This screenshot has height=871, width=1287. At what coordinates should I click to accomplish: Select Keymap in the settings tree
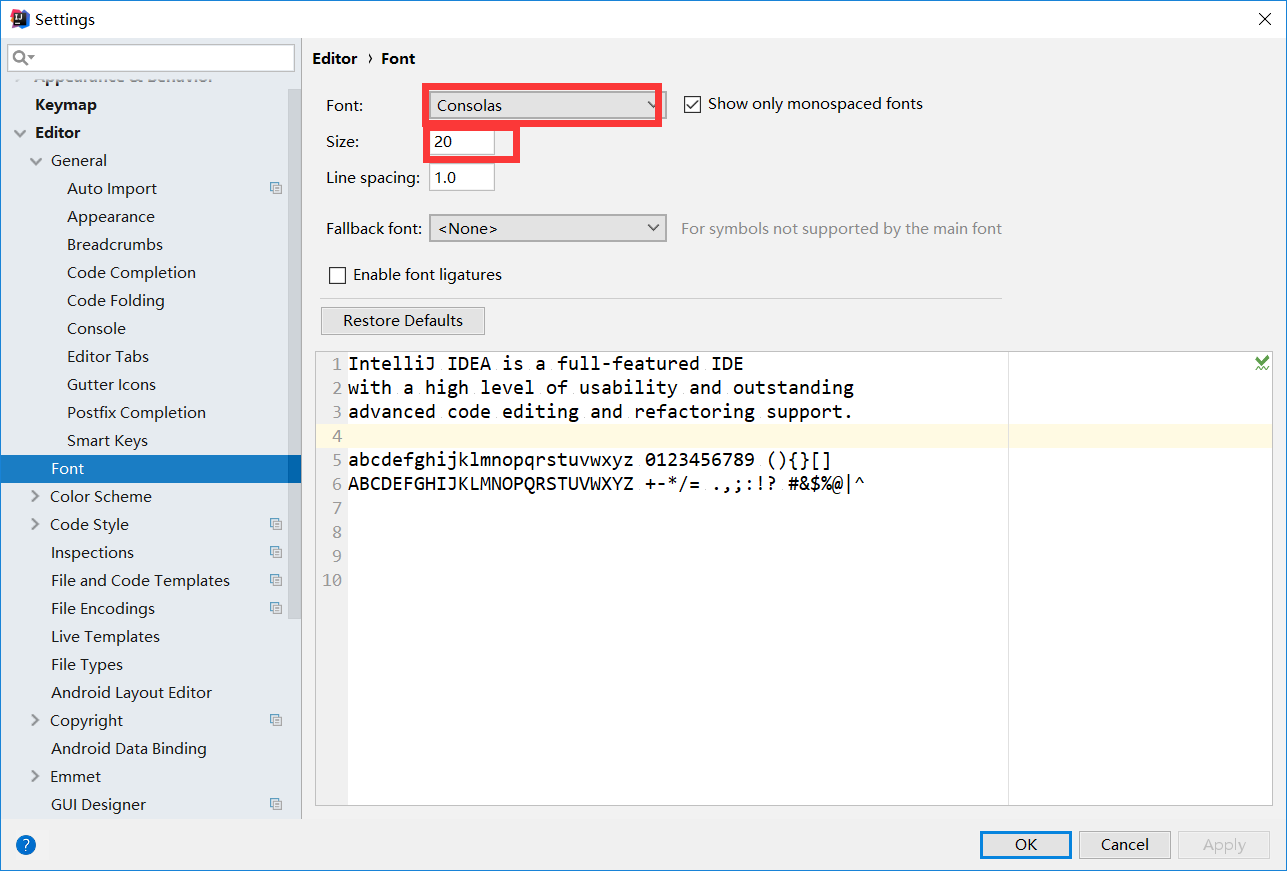pos(66,105)
